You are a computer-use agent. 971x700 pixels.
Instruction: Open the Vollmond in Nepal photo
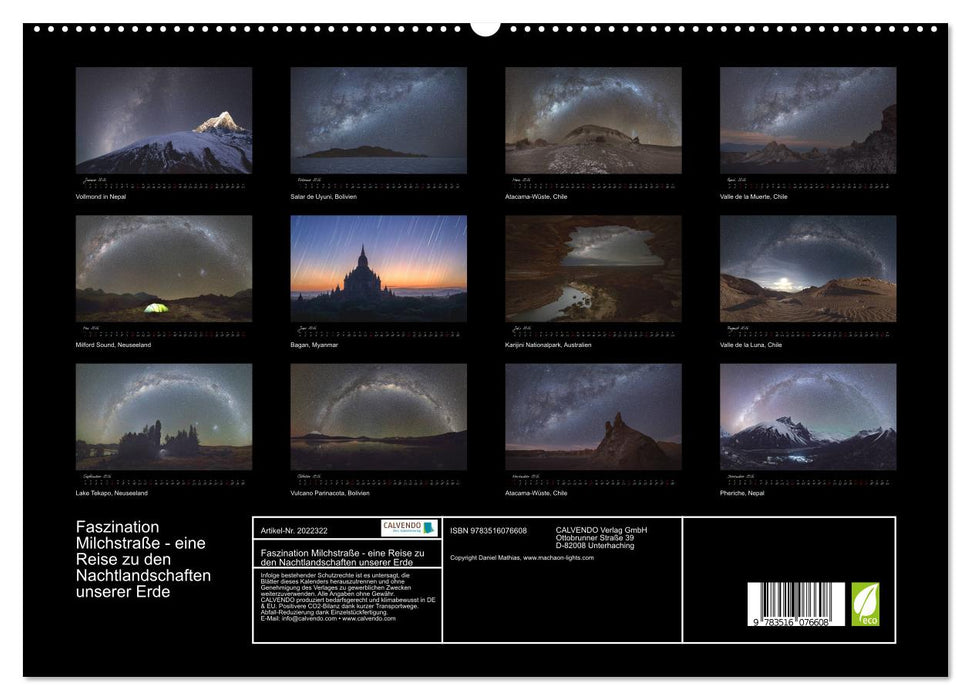164,121
